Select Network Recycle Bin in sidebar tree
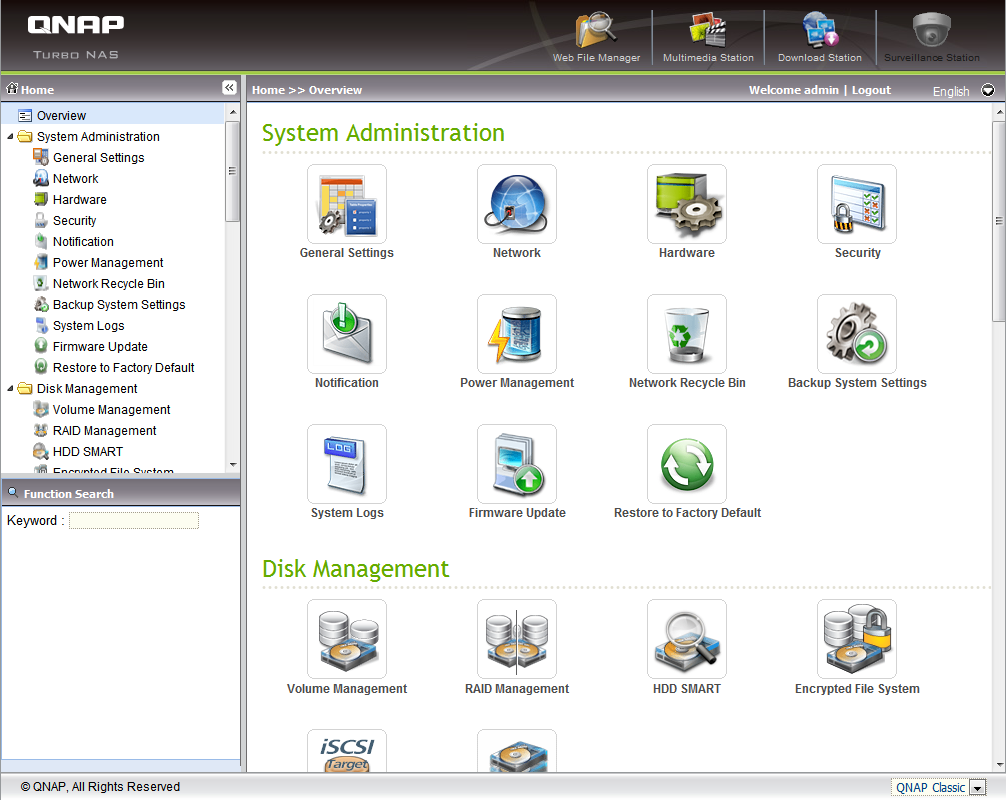The image size is (1006, 800). 108,284
